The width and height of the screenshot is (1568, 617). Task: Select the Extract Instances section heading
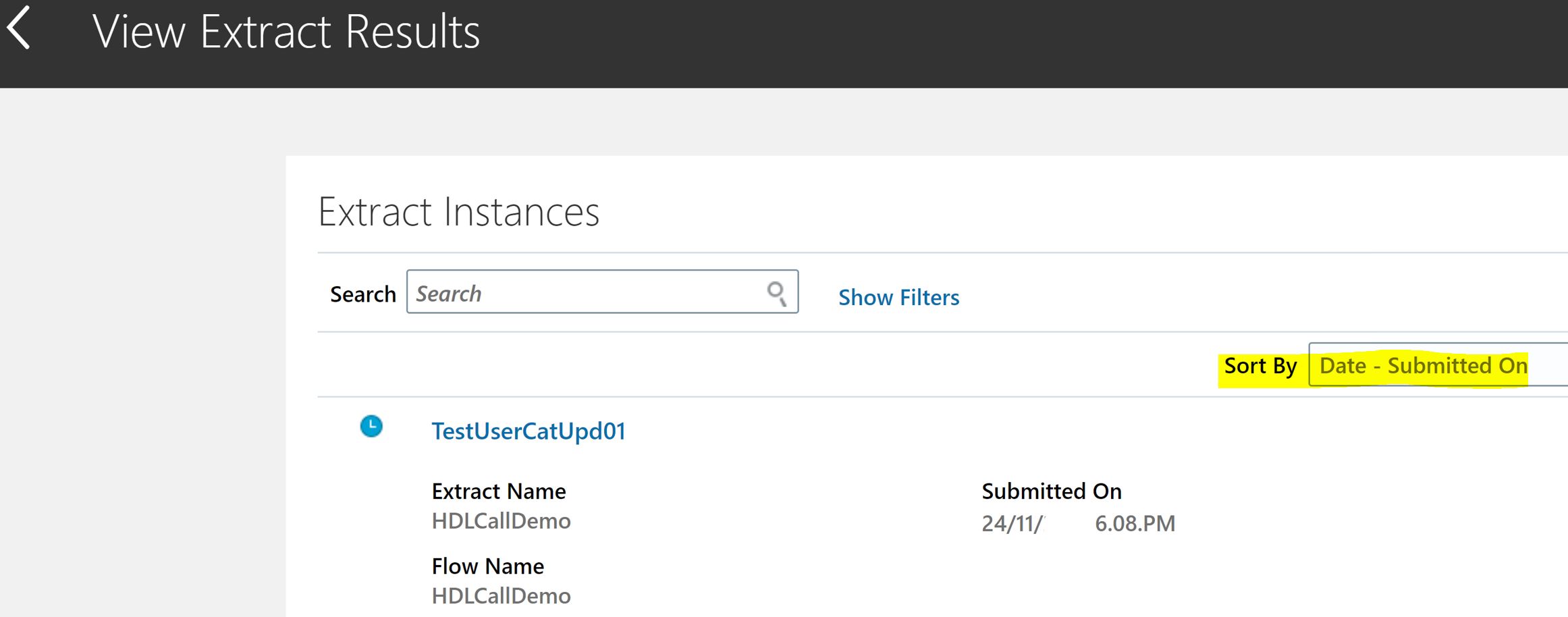click(x=460, y=211)
